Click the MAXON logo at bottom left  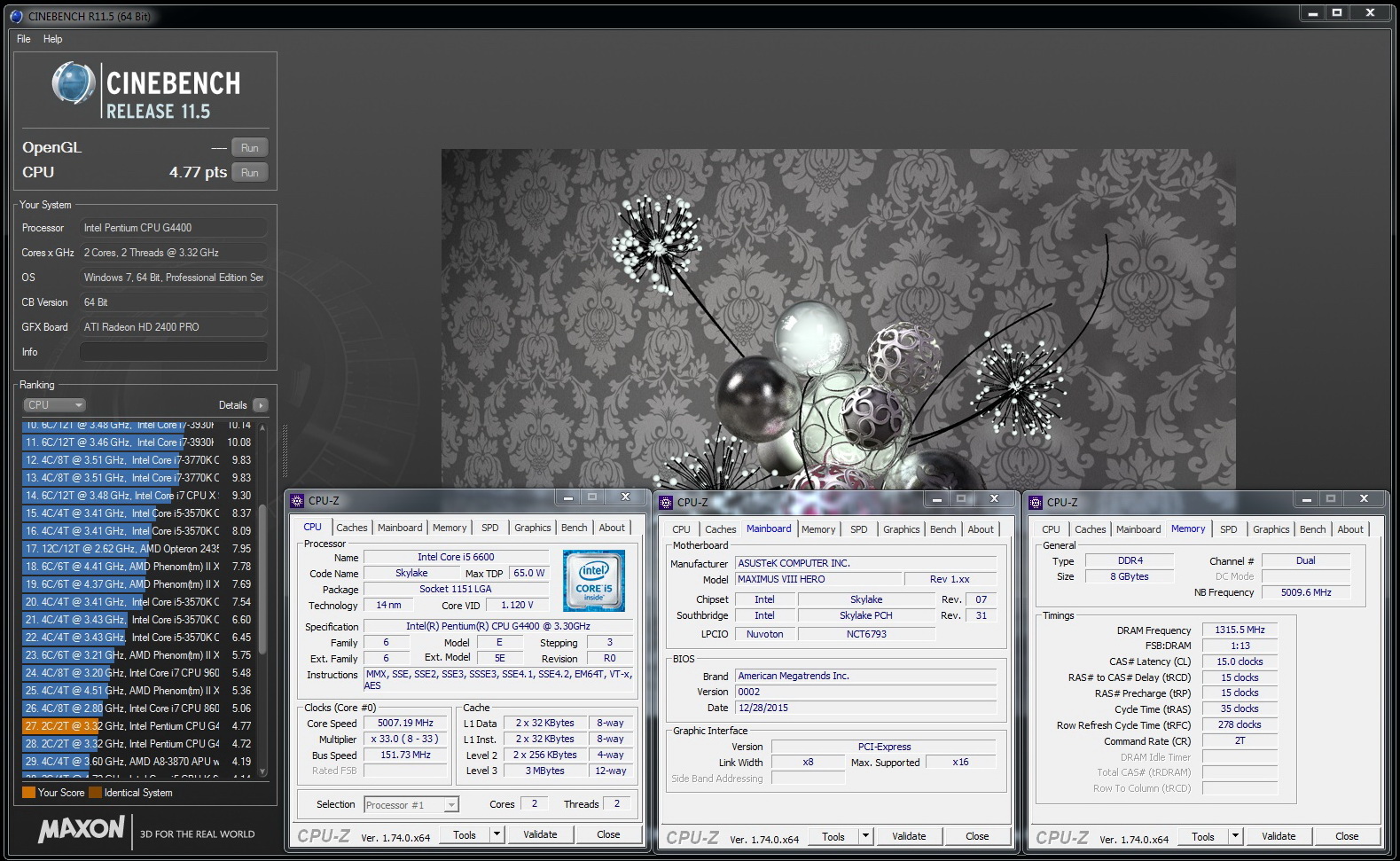82,830
